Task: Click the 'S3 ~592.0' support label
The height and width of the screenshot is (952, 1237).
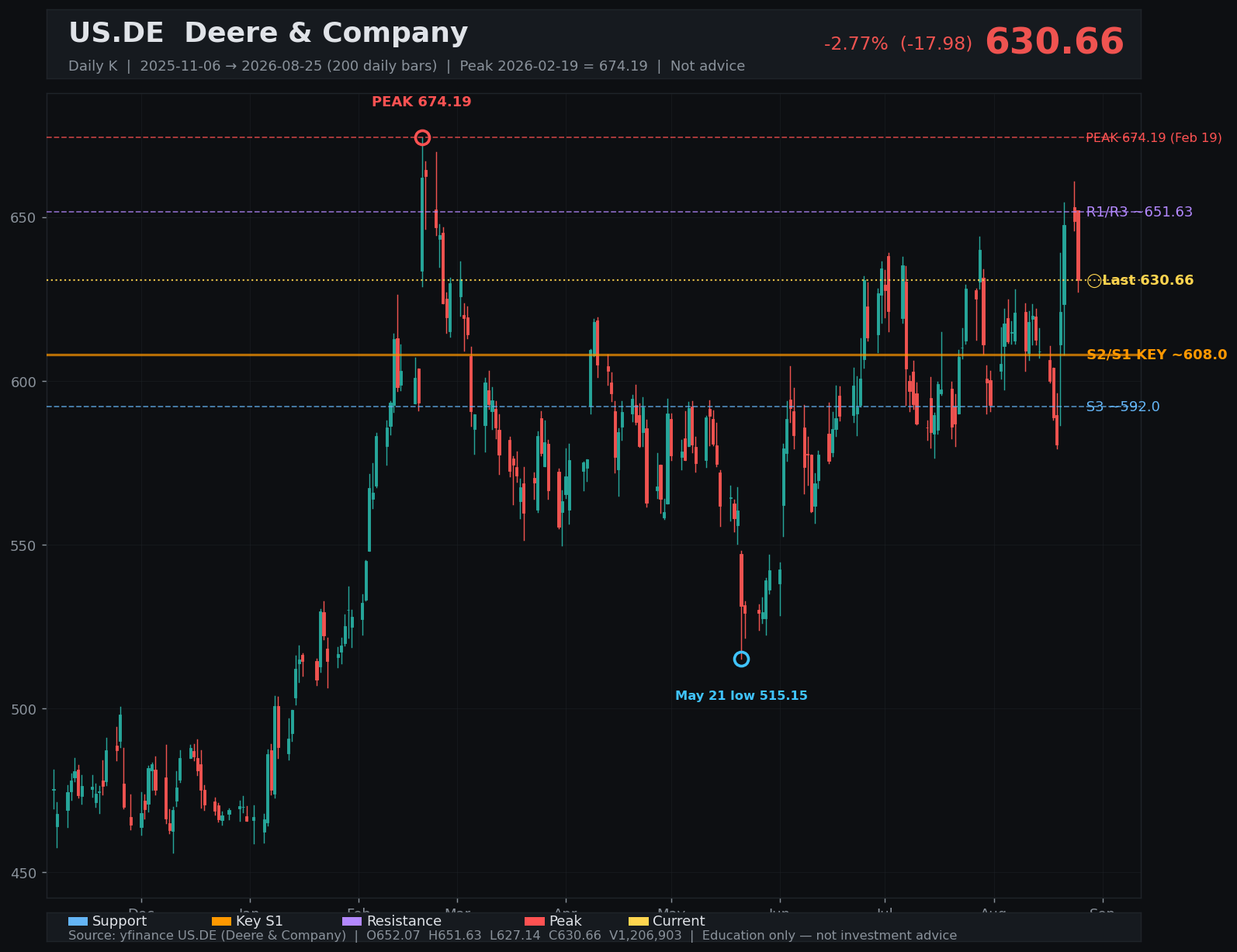Action: pos(1122,407)
